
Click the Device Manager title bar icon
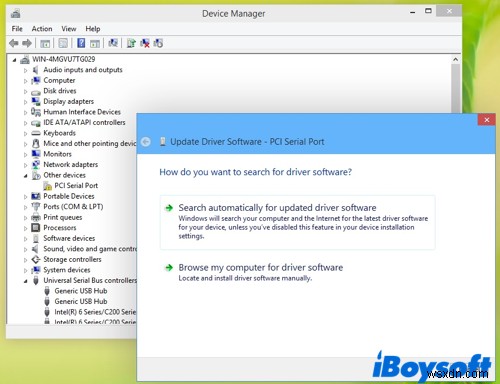coord(15,13)
